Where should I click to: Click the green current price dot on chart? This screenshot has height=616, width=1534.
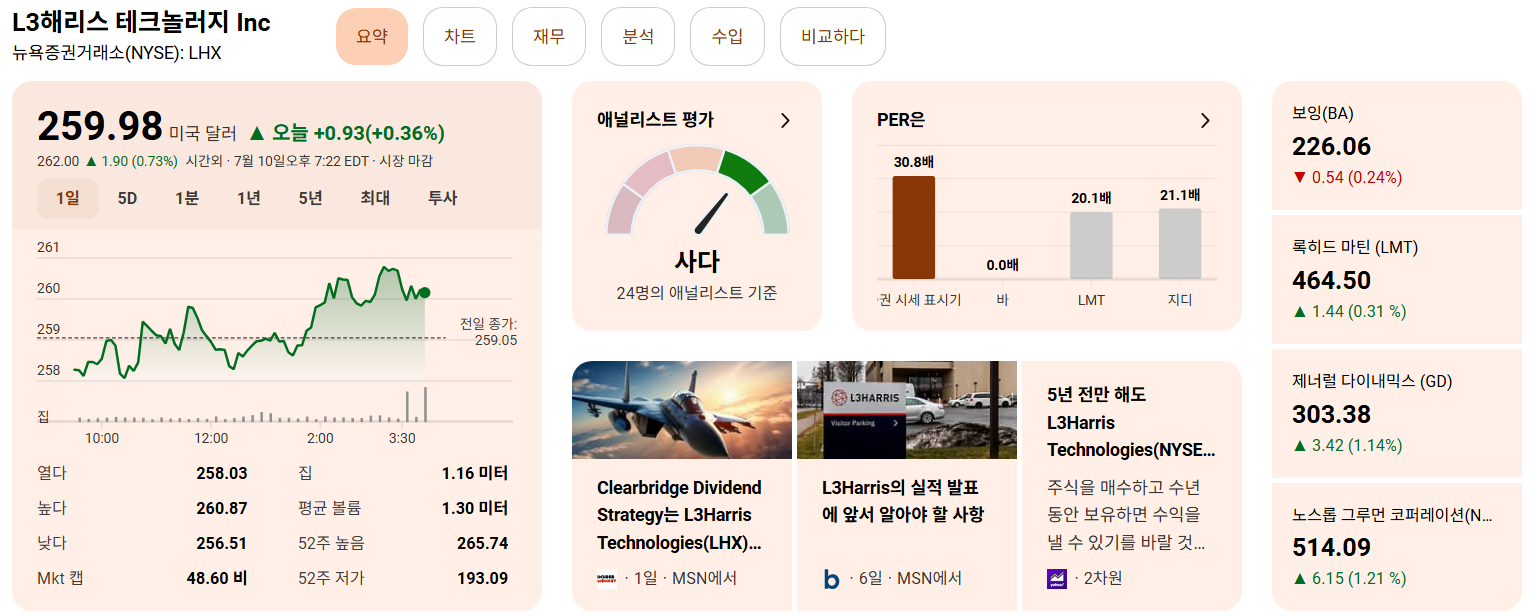[425, 293]
